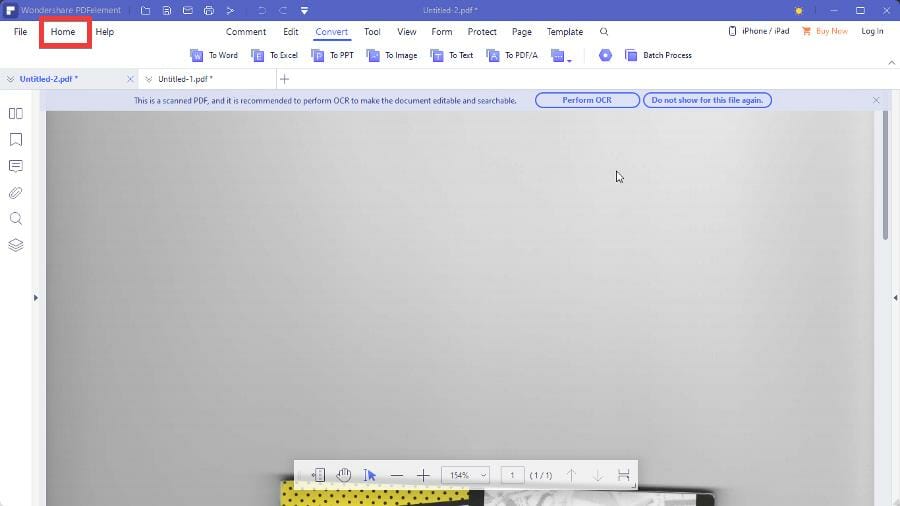Go to next page arrow
This screenshot has width=900, height=506.
coord(598,475)
